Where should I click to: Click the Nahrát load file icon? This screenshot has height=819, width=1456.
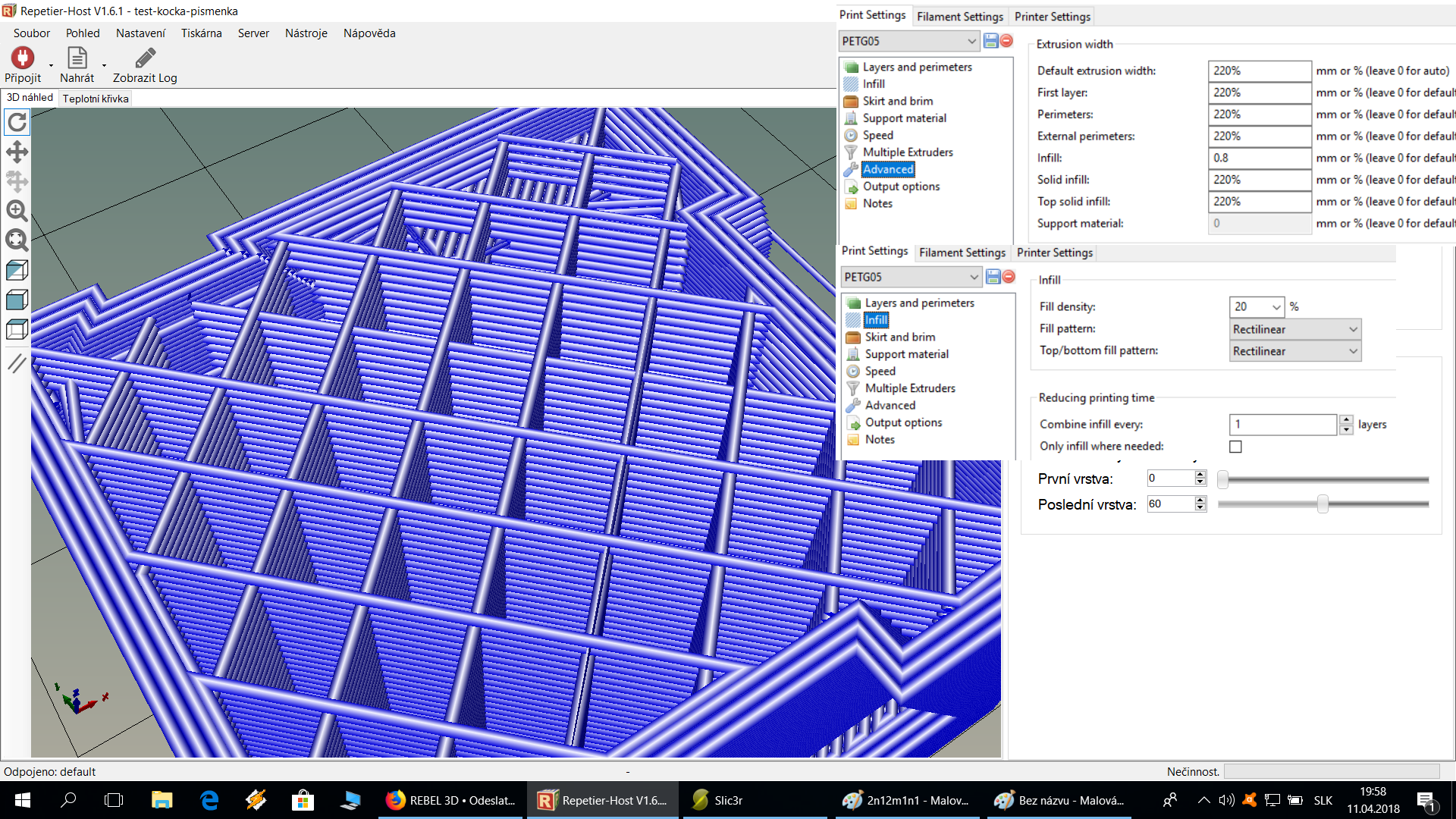click(77, 58)
